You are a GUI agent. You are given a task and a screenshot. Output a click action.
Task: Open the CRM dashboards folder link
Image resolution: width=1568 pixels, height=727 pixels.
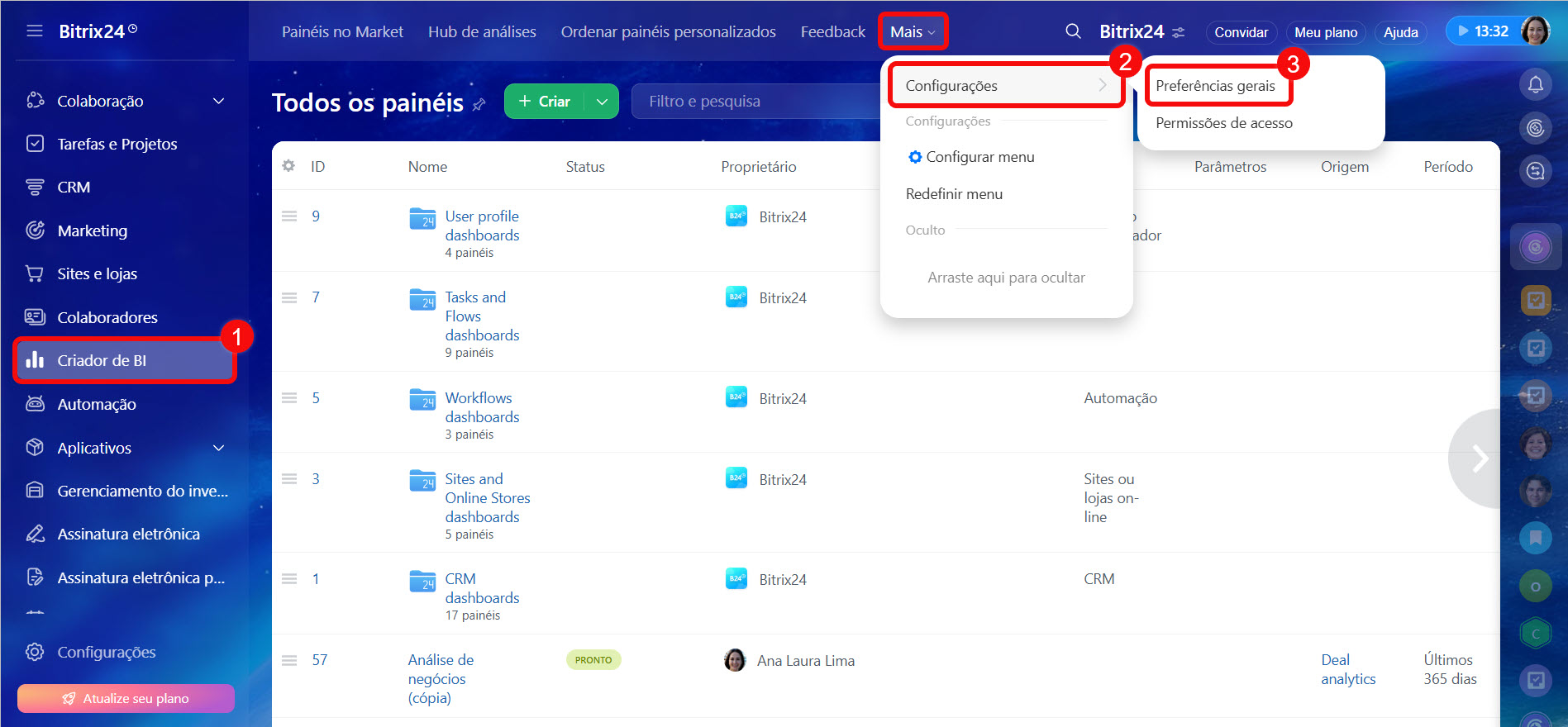point(482,588)
